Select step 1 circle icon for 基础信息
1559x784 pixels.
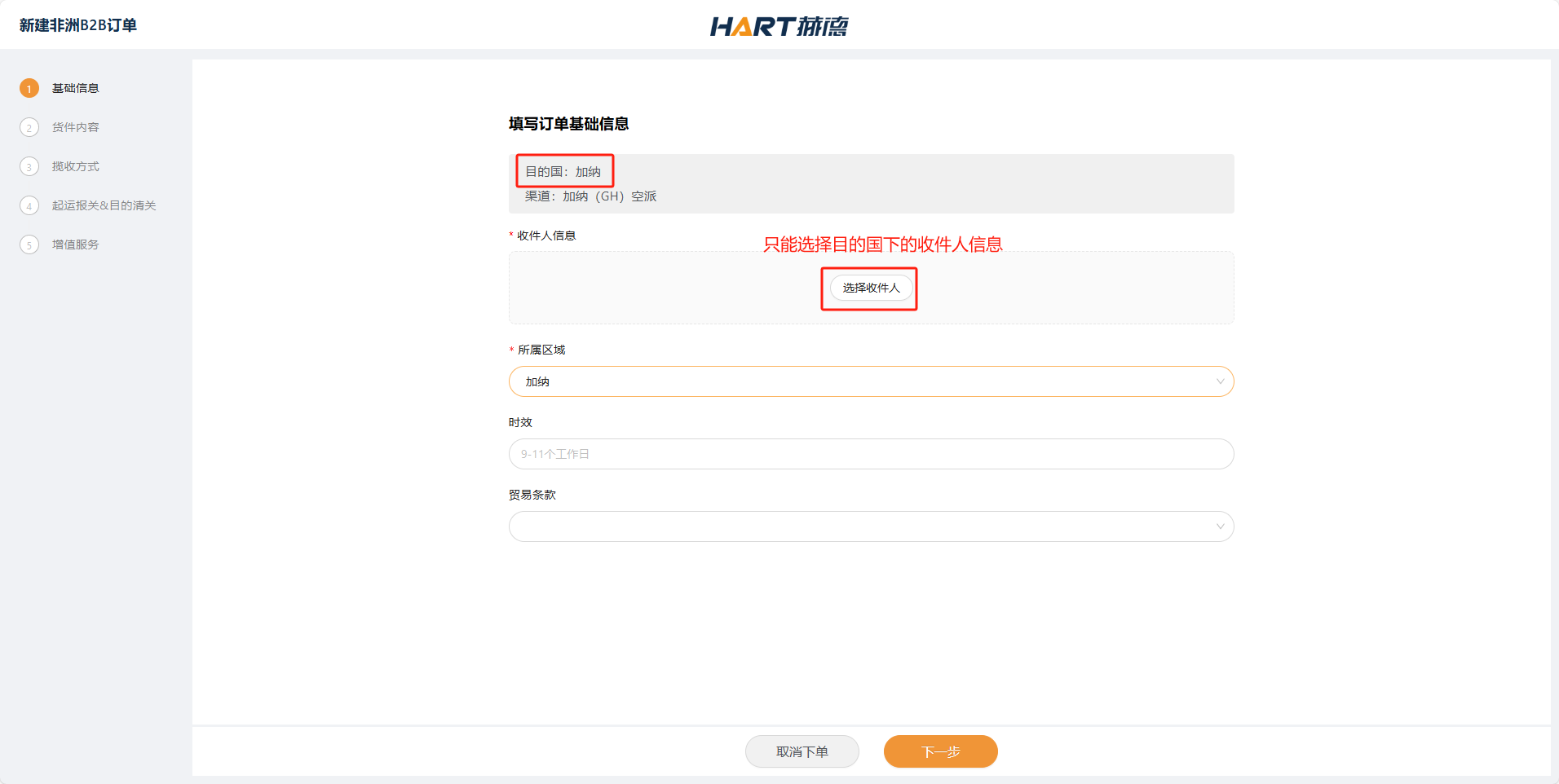(29, 88)
